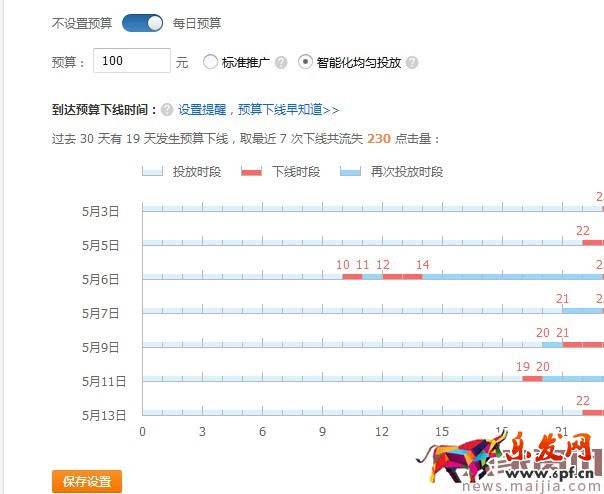Focus the 预算 amount input field
This screenshot has height=494, width=604.
point(132,61)
